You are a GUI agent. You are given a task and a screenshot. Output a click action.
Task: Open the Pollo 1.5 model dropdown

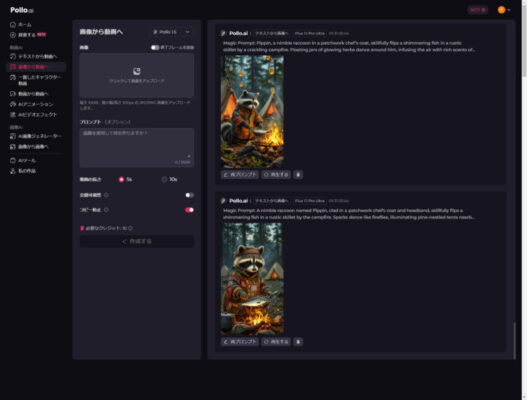(171, 32)
